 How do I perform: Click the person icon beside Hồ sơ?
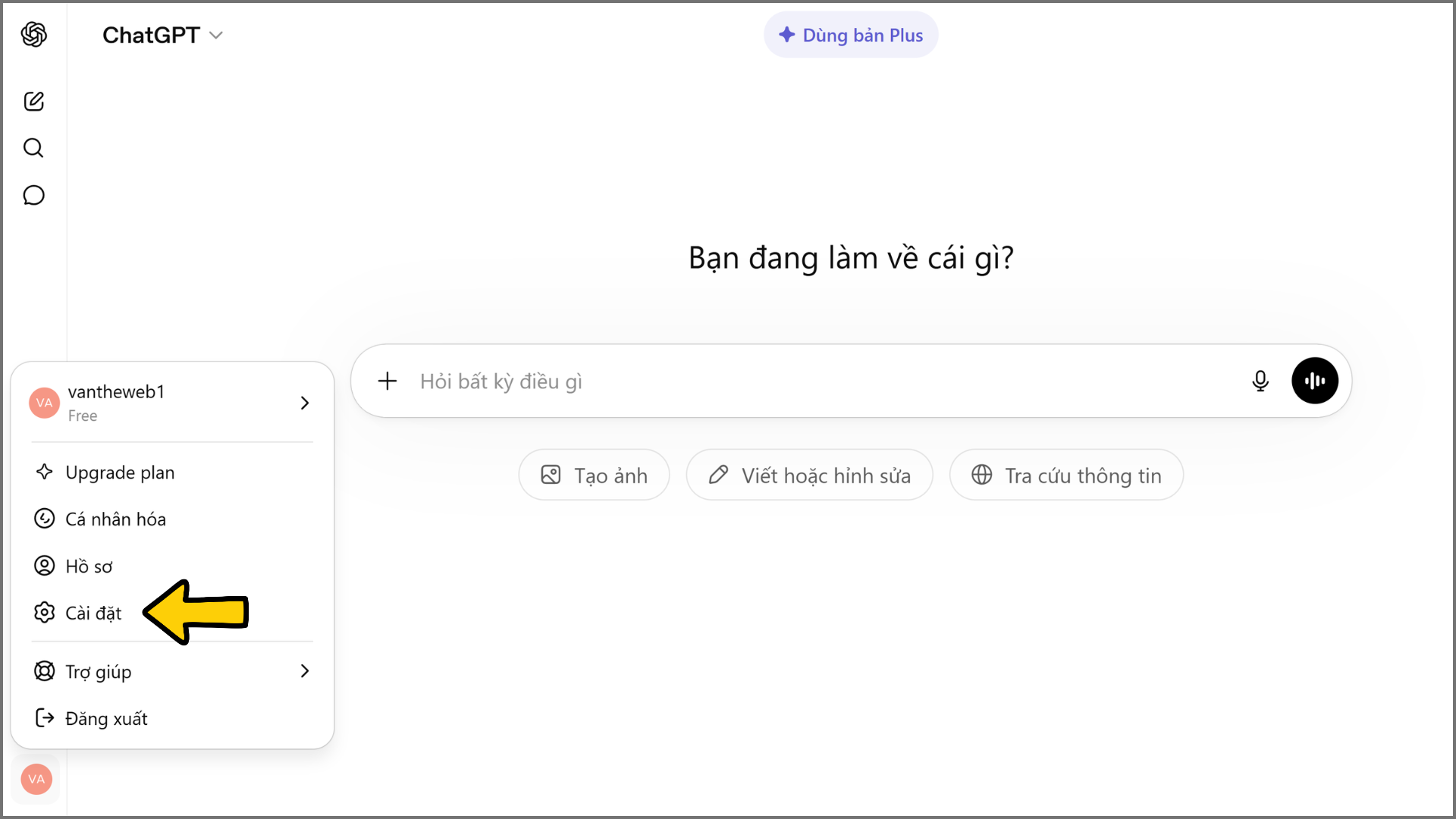[45, 566]
